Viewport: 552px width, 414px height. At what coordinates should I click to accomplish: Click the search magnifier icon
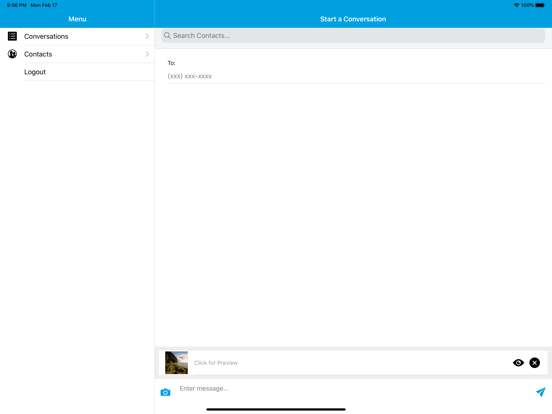(x=167, y=36)
